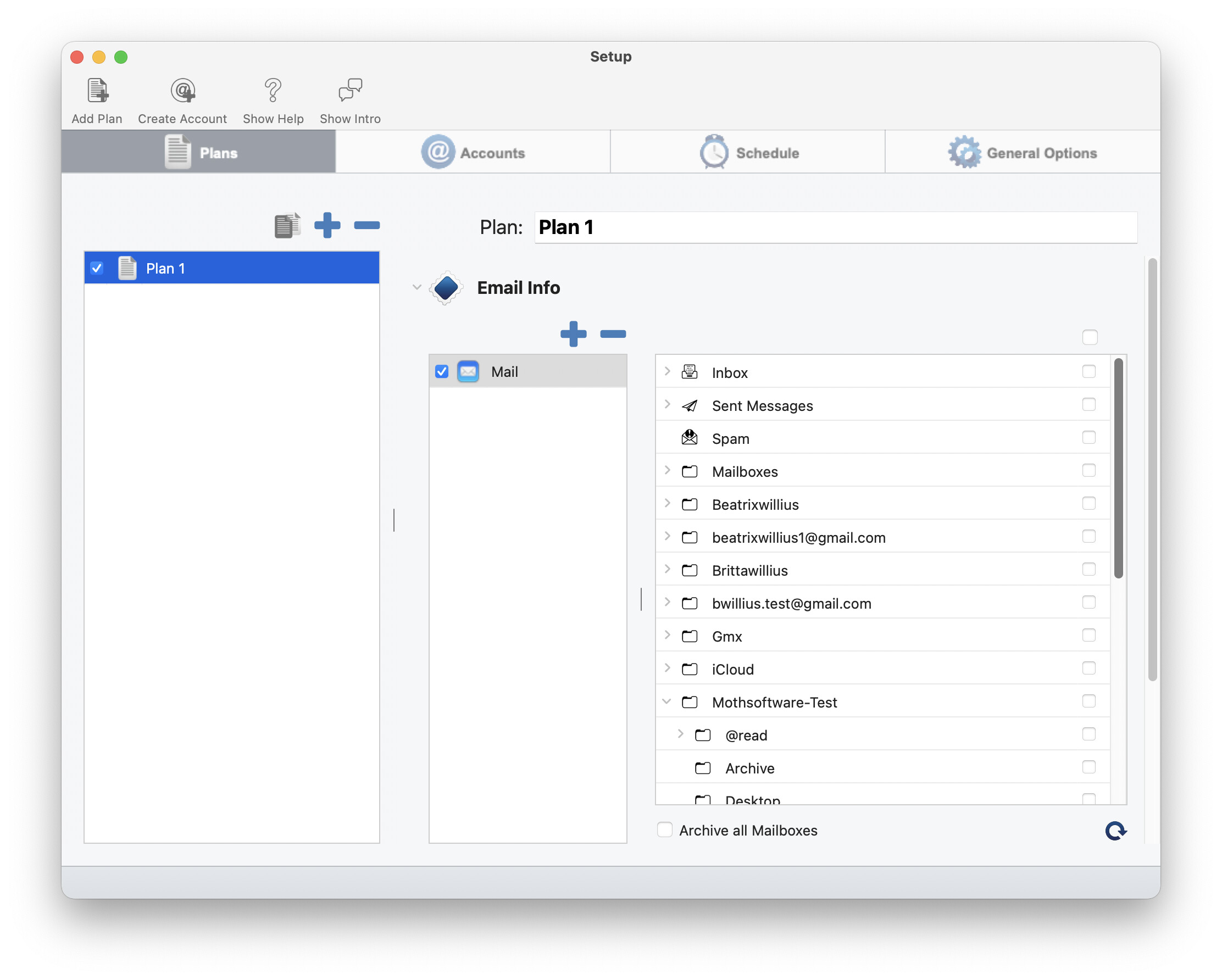Click the @read folder icon

(702, 734)
